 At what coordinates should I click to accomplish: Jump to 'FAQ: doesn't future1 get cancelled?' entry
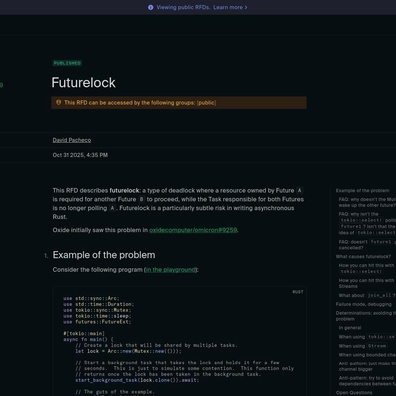tap(367, 245)
